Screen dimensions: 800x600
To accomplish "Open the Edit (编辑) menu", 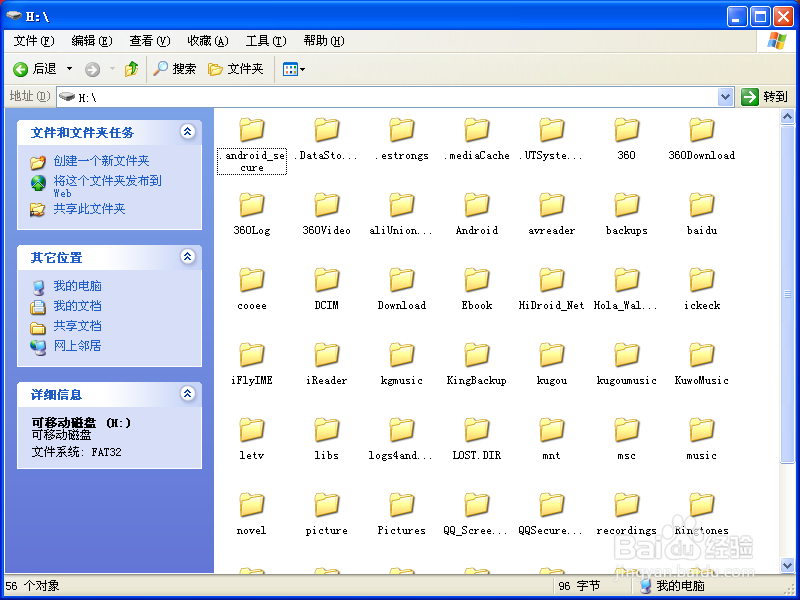I will click(92, 41).
